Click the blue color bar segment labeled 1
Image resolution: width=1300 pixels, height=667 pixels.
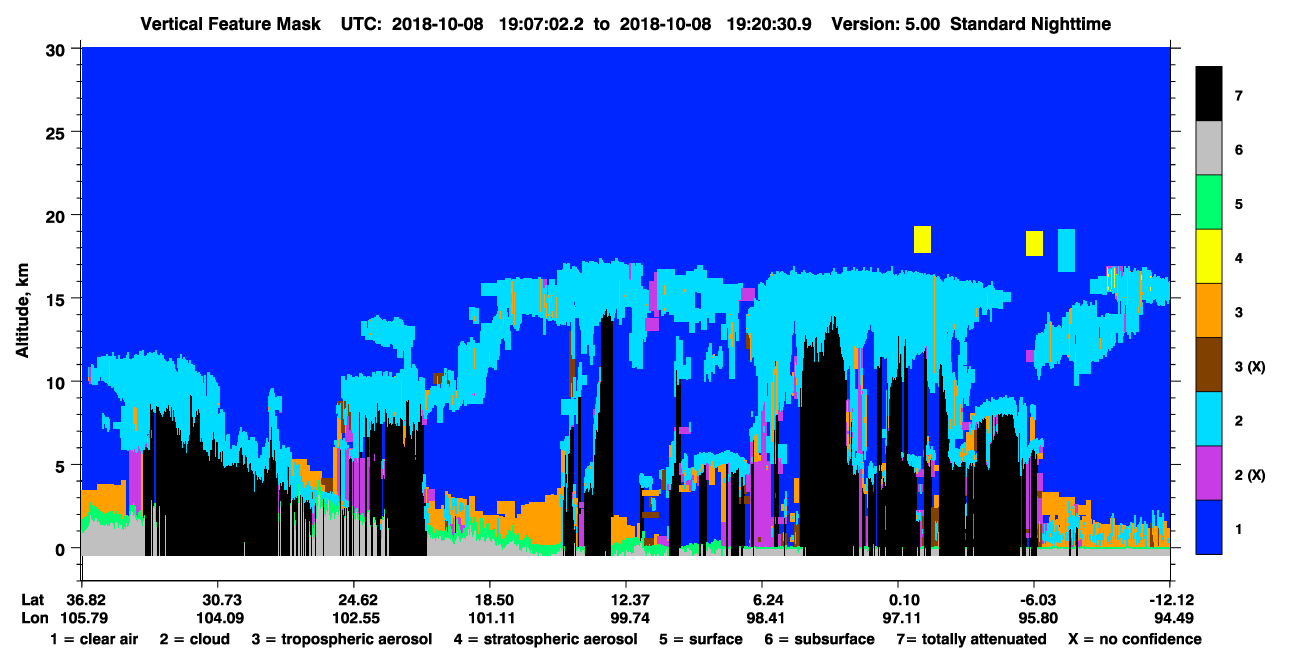pyautogui.click(x=1209, y=526)
